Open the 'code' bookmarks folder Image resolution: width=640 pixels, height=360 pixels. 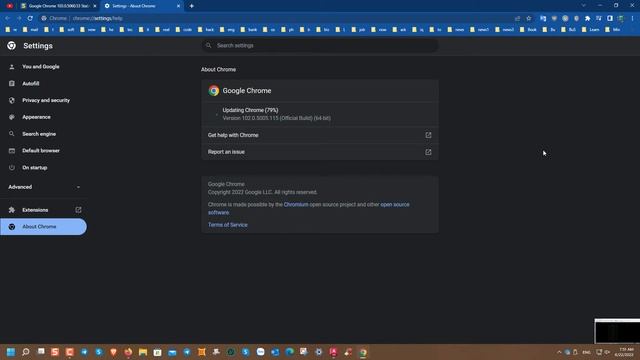click(x=184, y=30)
